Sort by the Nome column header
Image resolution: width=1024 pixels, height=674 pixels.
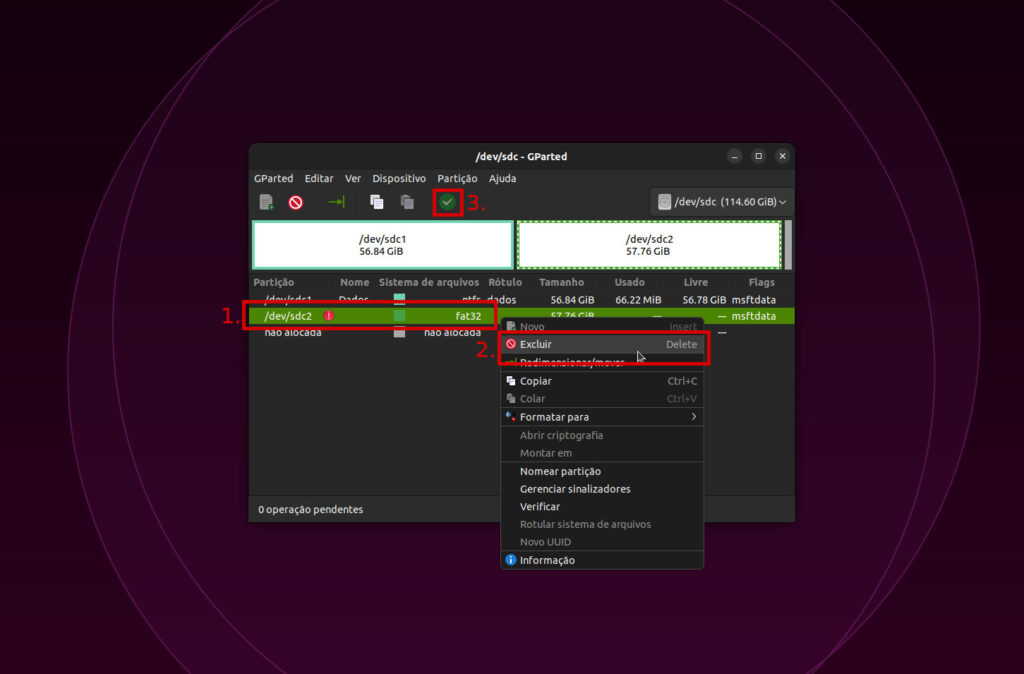(x=355, y=282)
